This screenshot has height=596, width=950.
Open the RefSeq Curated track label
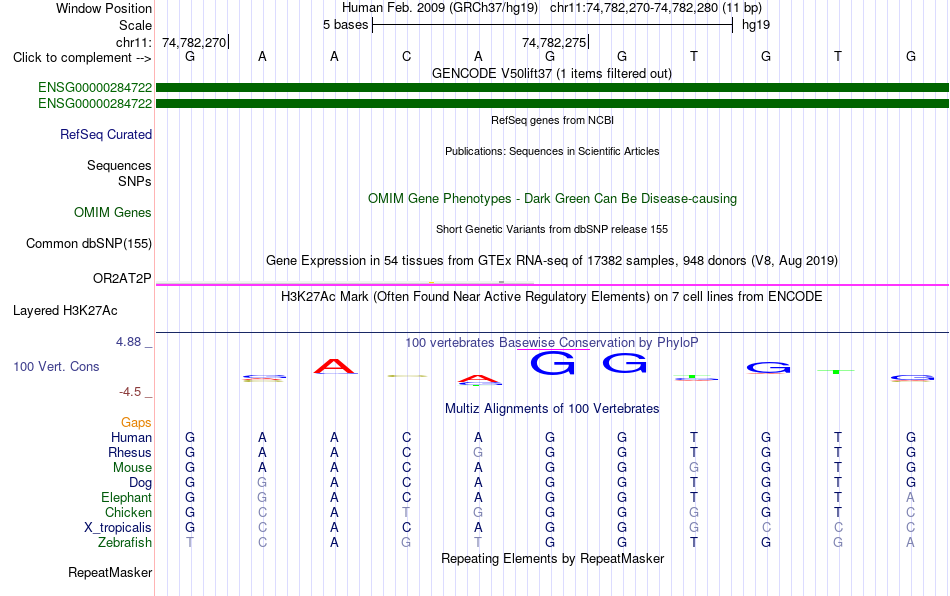(106, 134)
